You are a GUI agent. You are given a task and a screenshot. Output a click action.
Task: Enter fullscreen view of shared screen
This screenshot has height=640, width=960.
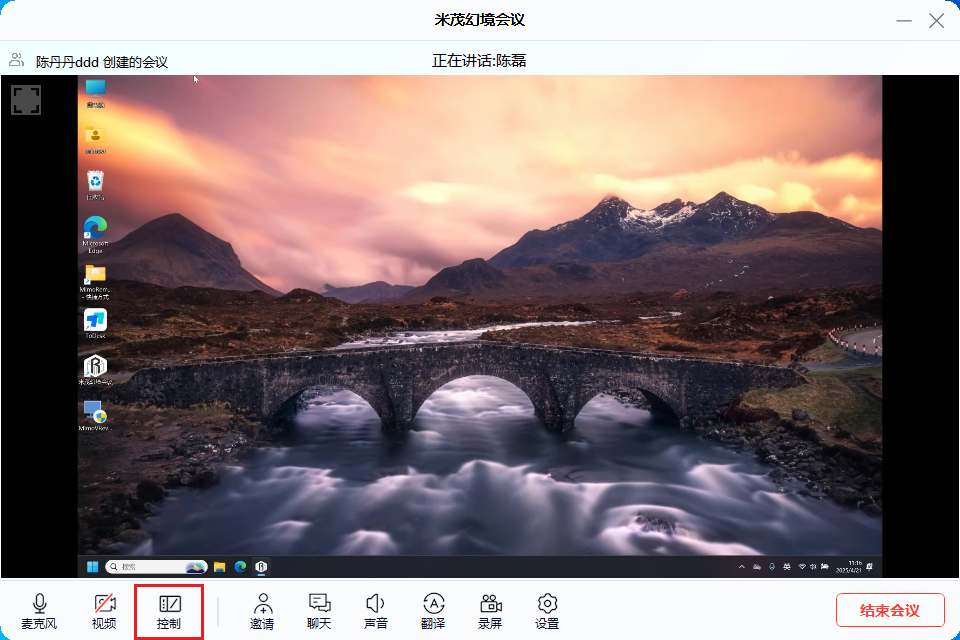coord(26,99)
